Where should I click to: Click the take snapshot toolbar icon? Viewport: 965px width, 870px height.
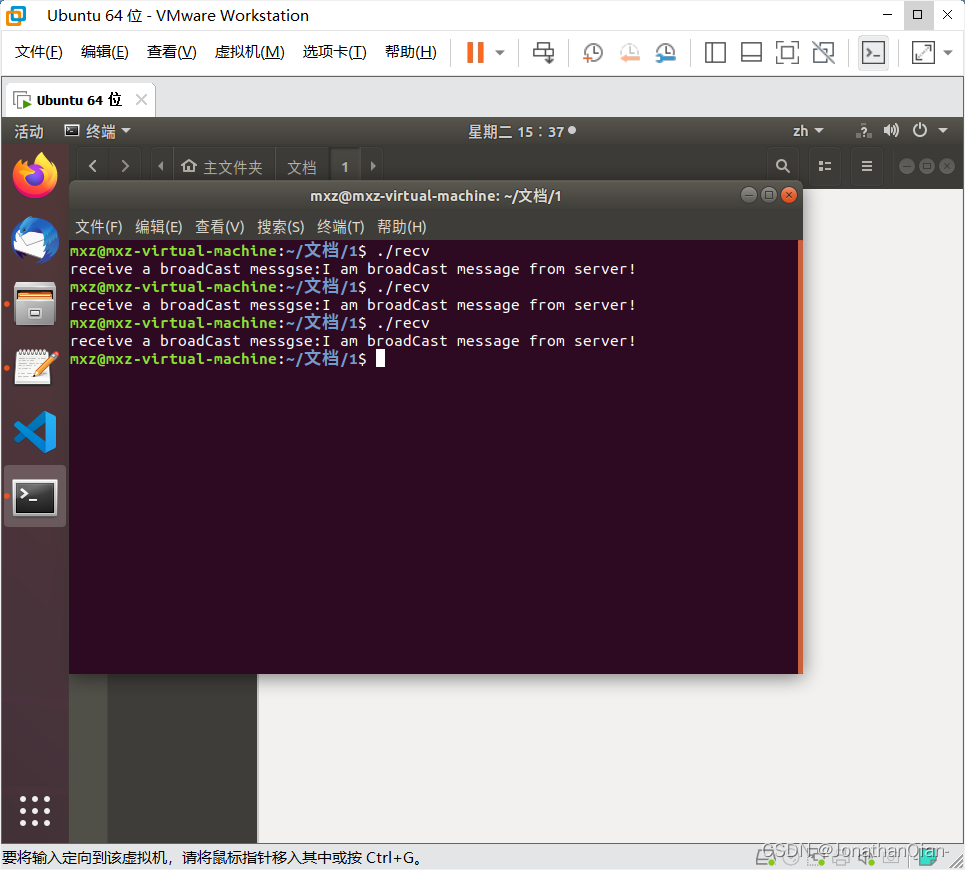pos(593,52)
